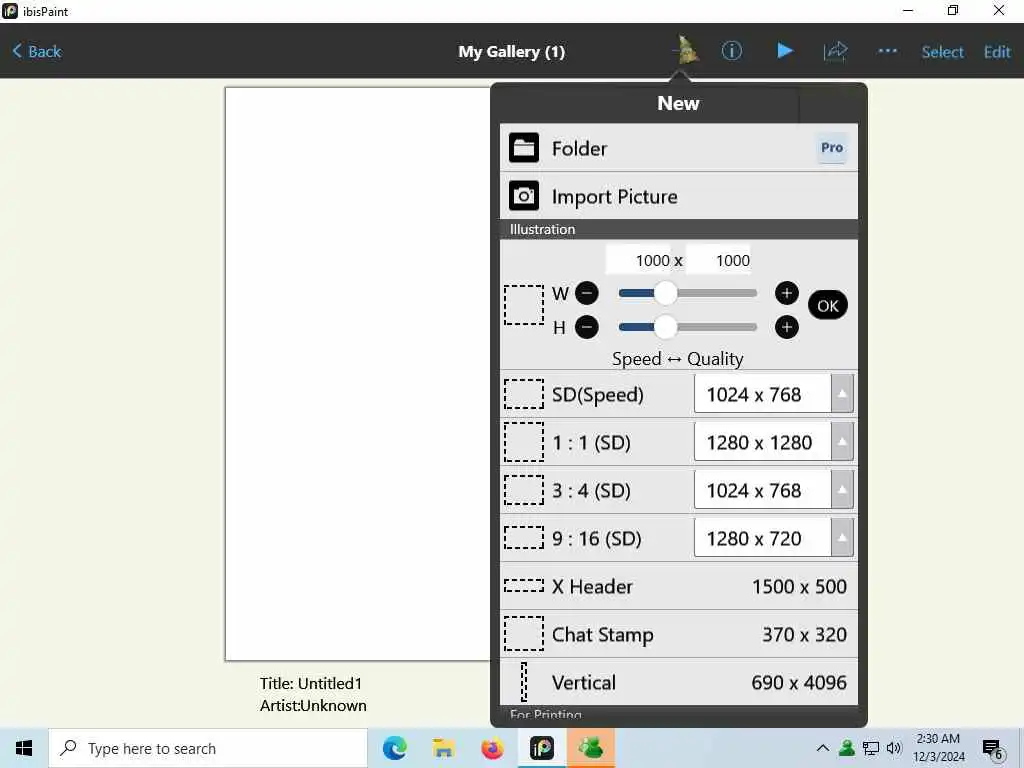The image size is (1024, 768).
Task: Open the Windows Start menu
Action: point(24,748)
